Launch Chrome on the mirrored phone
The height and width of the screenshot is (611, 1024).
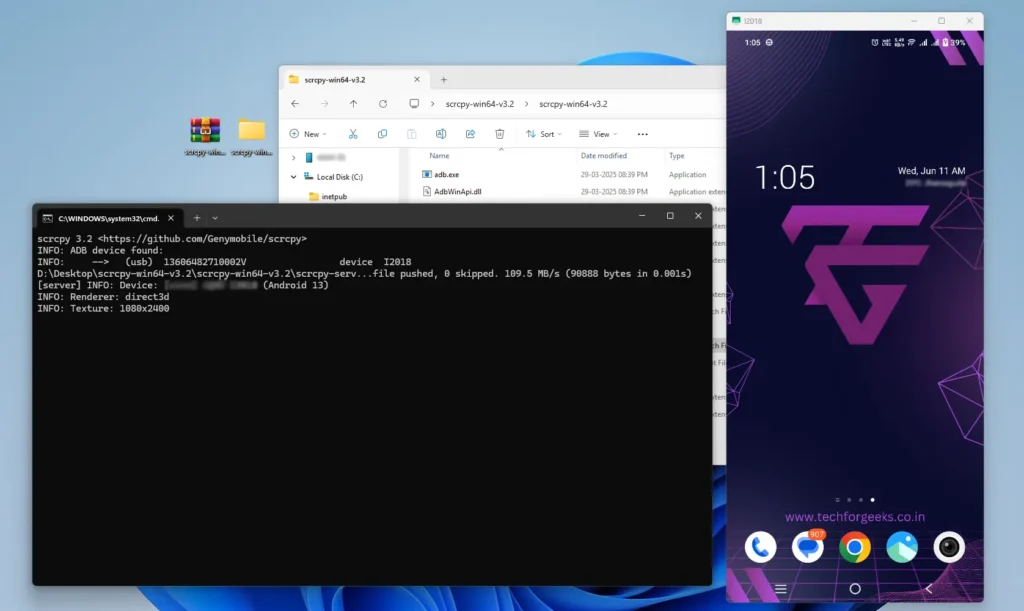coord(855,547)
